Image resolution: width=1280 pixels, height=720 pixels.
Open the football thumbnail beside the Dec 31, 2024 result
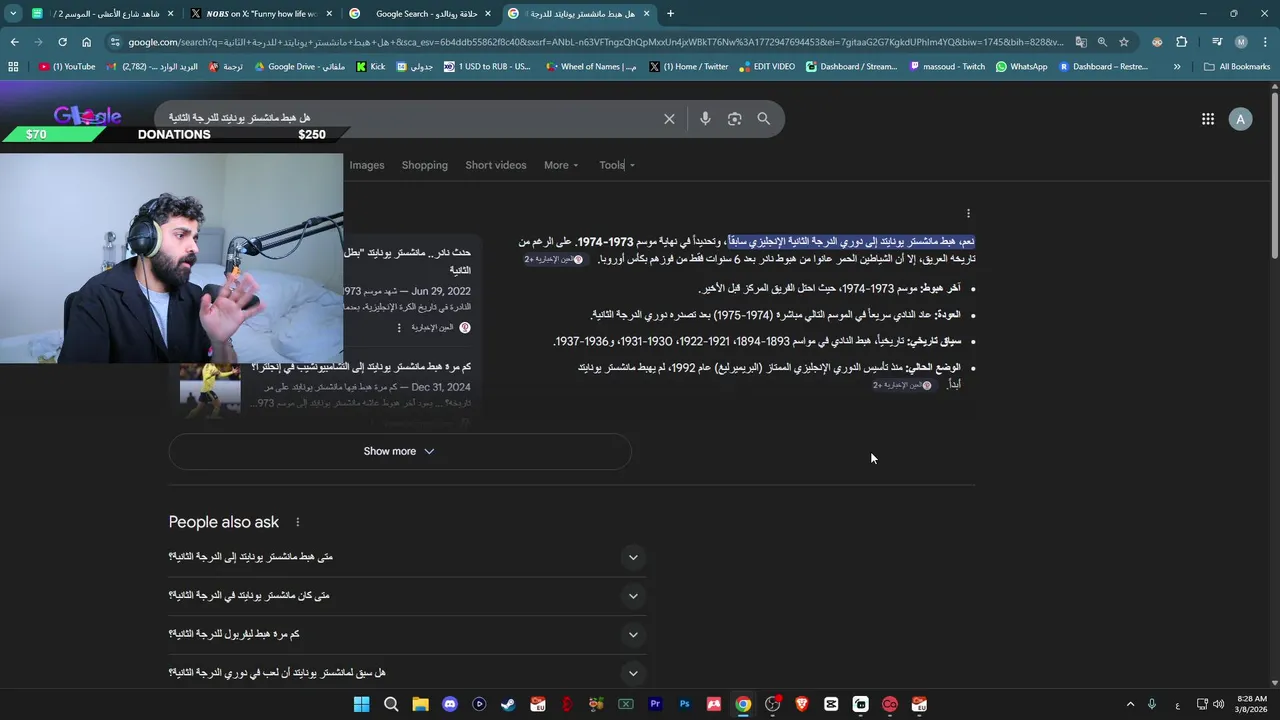point(210,390)
